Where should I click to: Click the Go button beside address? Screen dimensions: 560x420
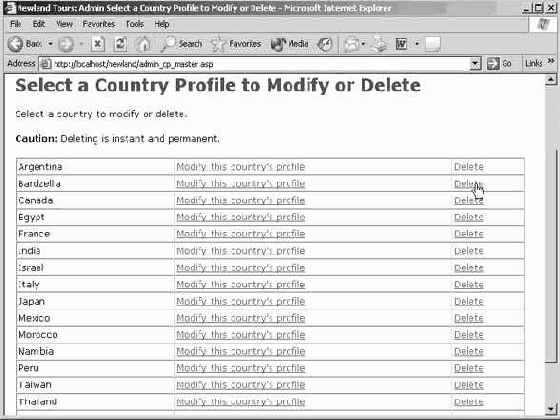click(499, 64)
